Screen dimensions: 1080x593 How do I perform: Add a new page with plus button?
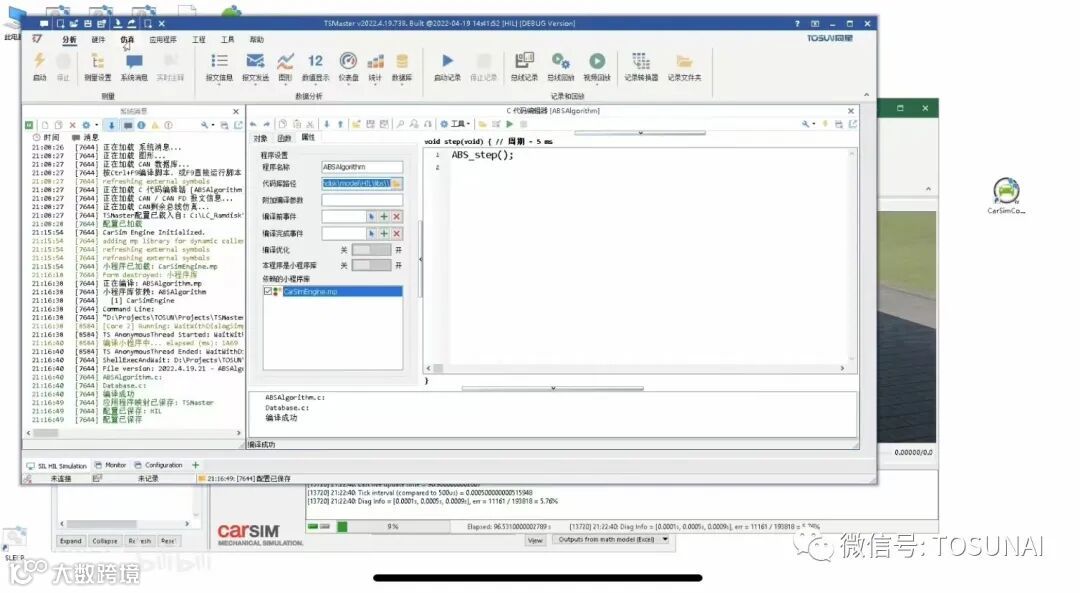195,465
